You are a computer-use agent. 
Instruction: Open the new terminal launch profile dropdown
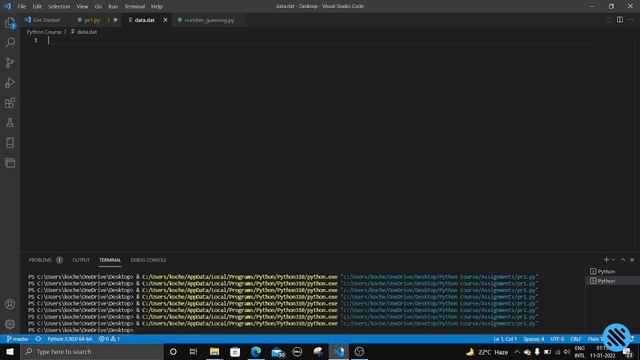(x=613, y=260)
